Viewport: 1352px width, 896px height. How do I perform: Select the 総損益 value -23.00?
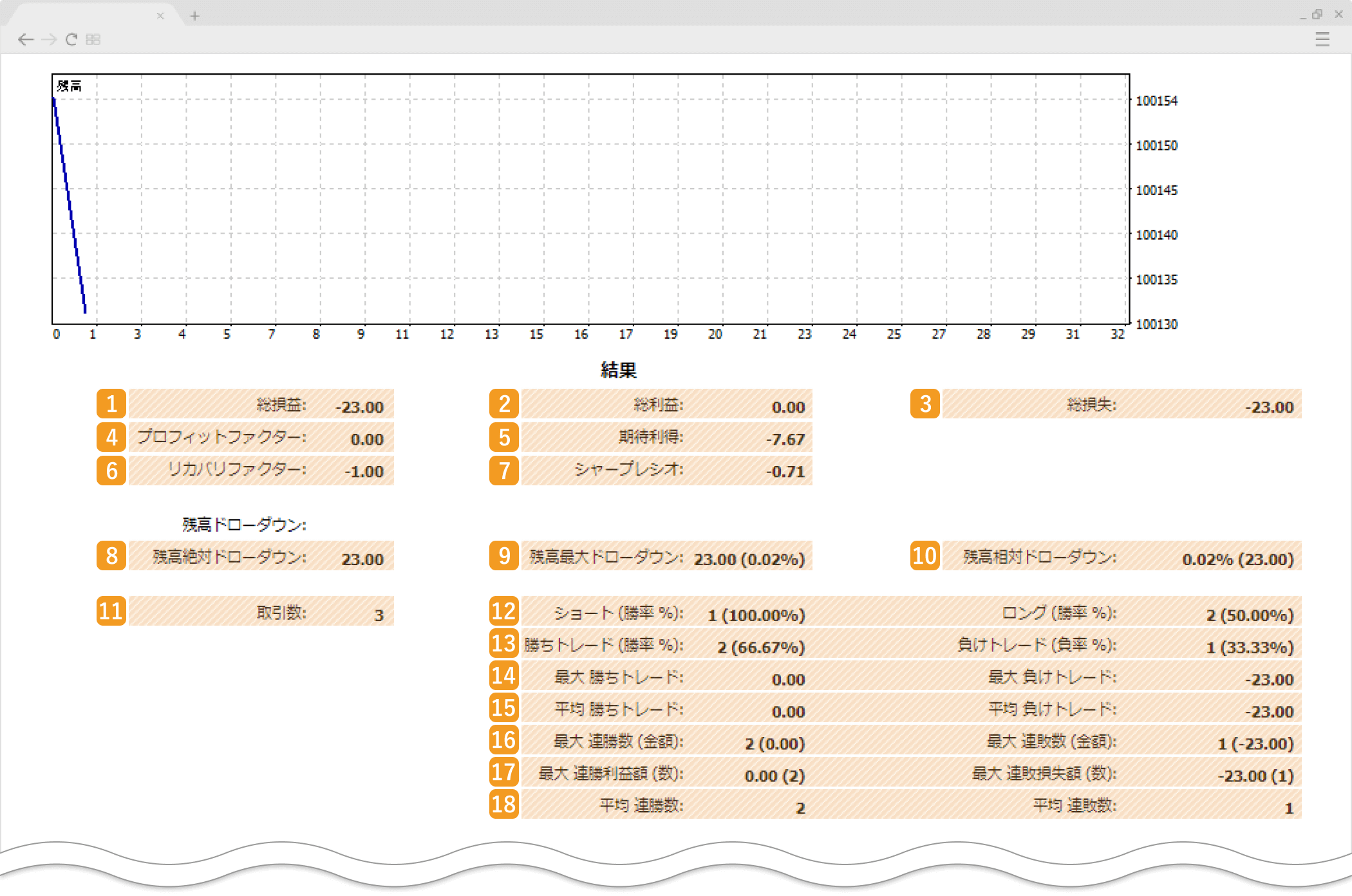point(359,407)
